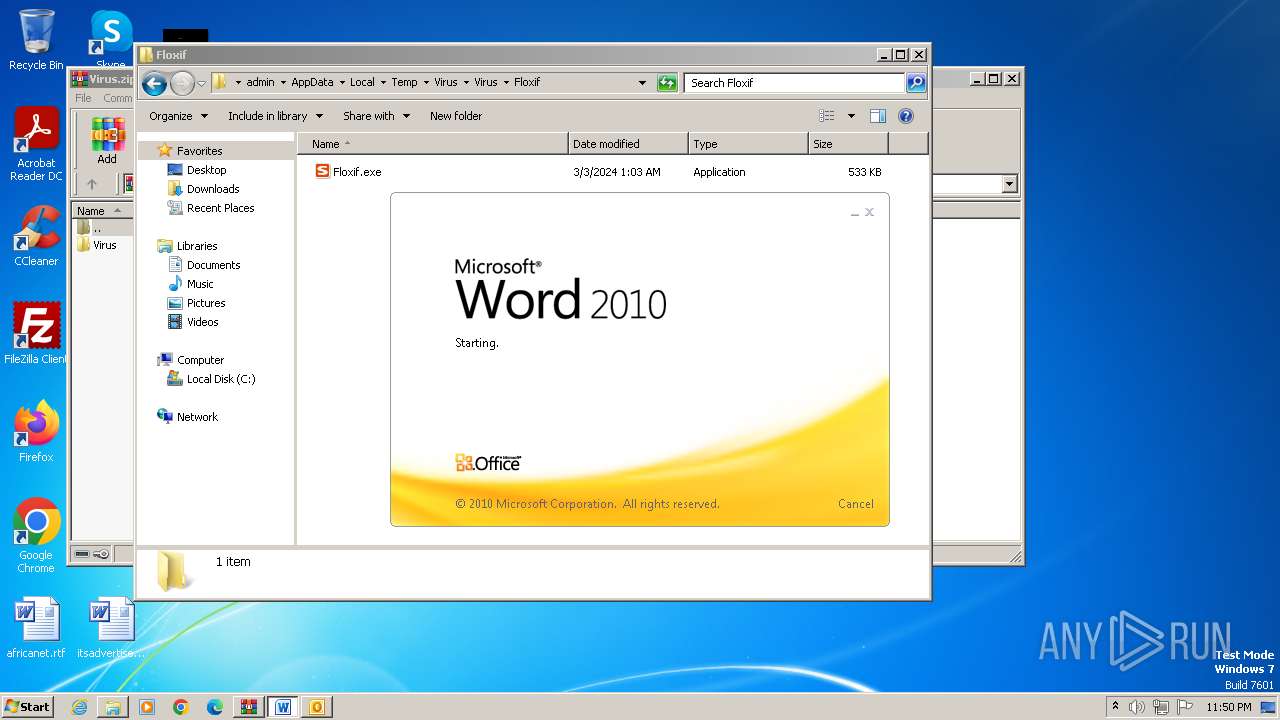Open WinRAR File menu

pyautogui.click(x=83, y=98)
